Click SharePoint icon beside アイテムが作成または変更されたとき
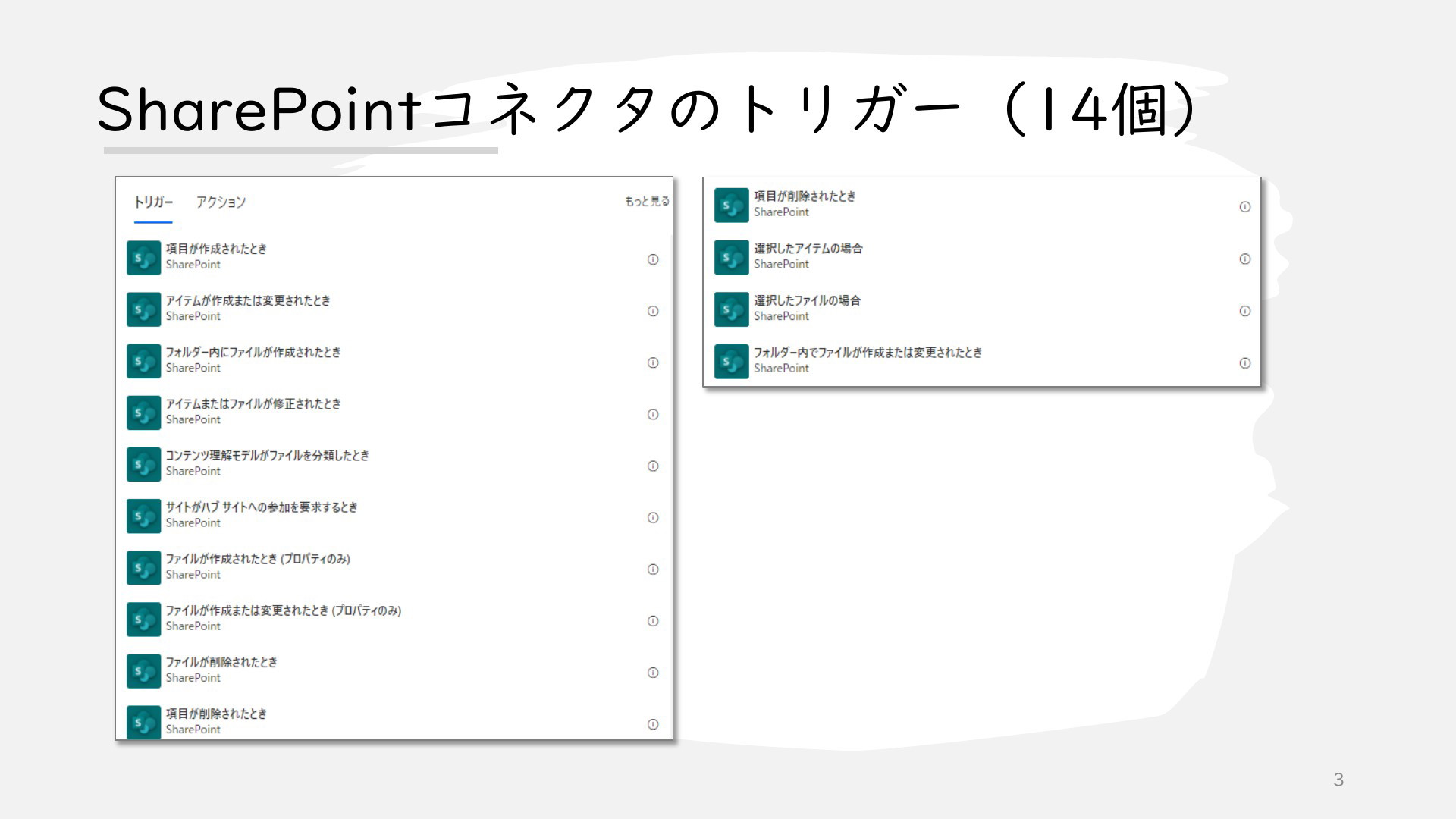This screenshot has height=819, width=1456. point(143,309)
